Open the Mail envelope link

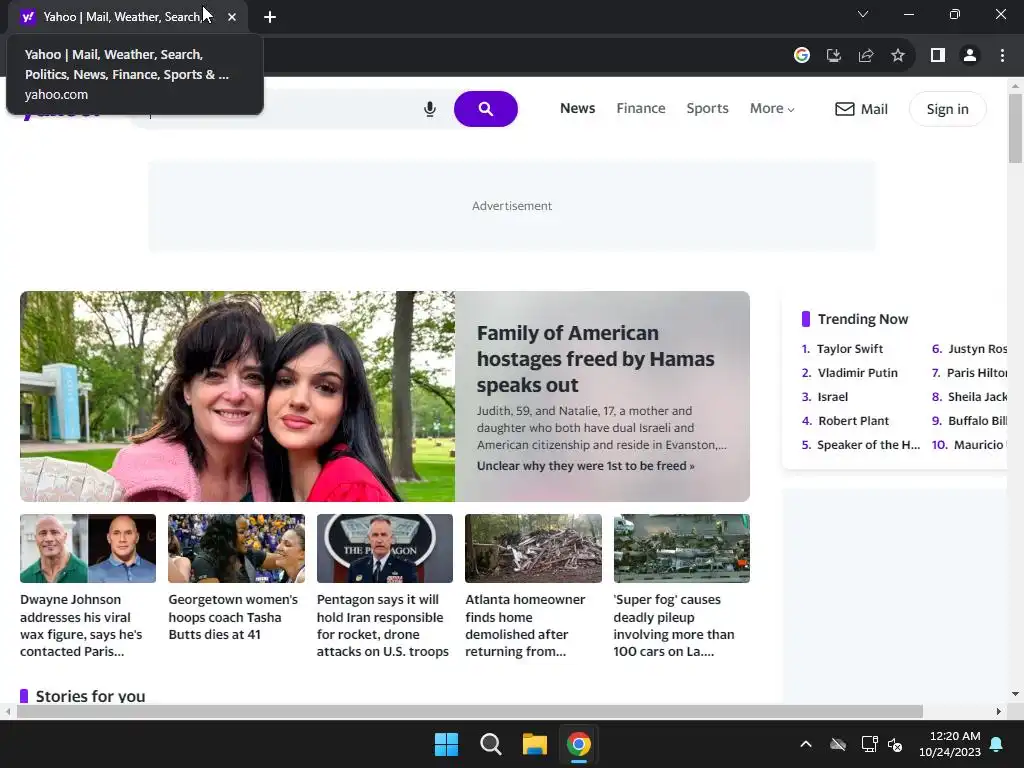(861, 109)
